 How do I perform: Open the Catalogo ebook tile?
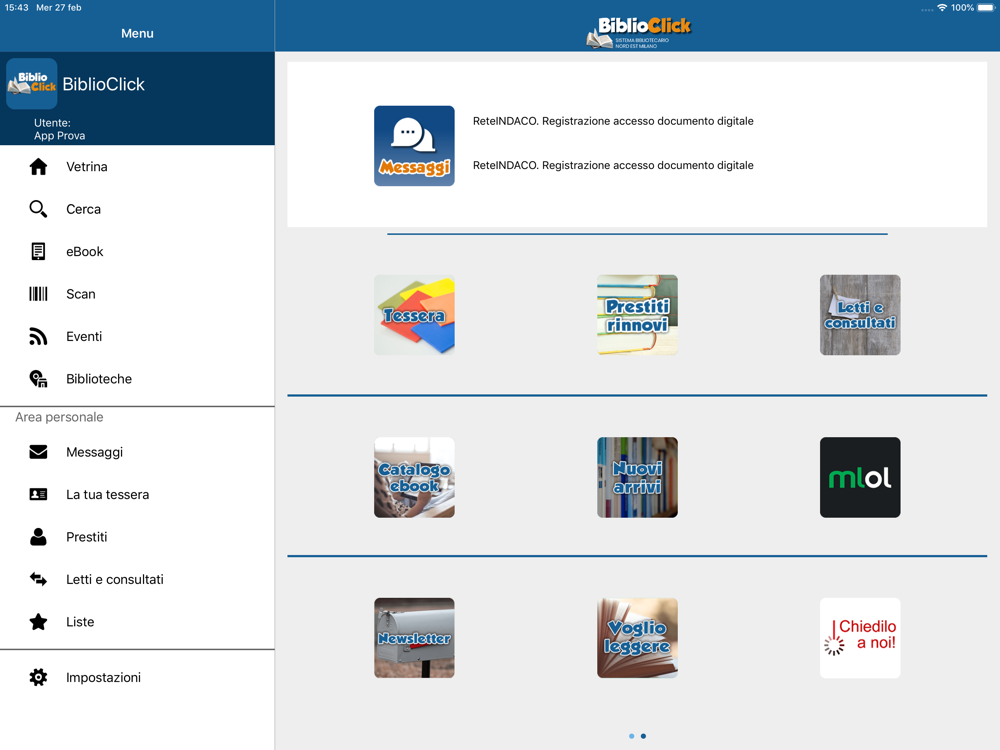click(414, 477)
